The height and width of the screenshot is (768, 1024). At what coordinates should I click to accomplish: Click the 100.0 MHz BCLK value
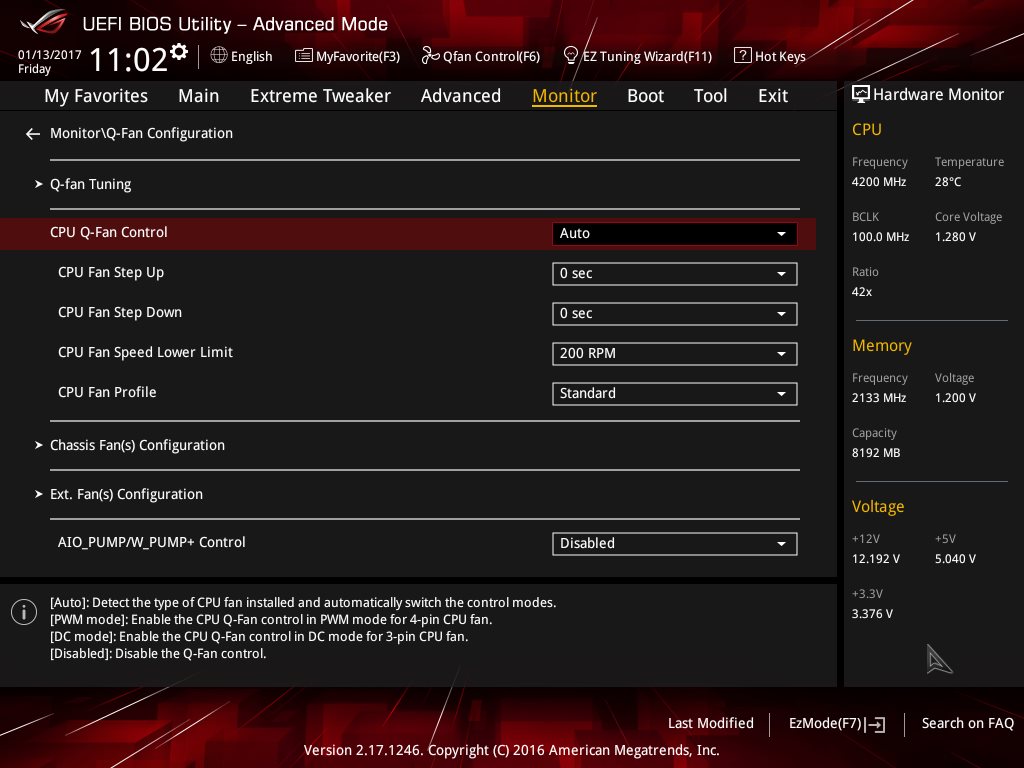880,237
